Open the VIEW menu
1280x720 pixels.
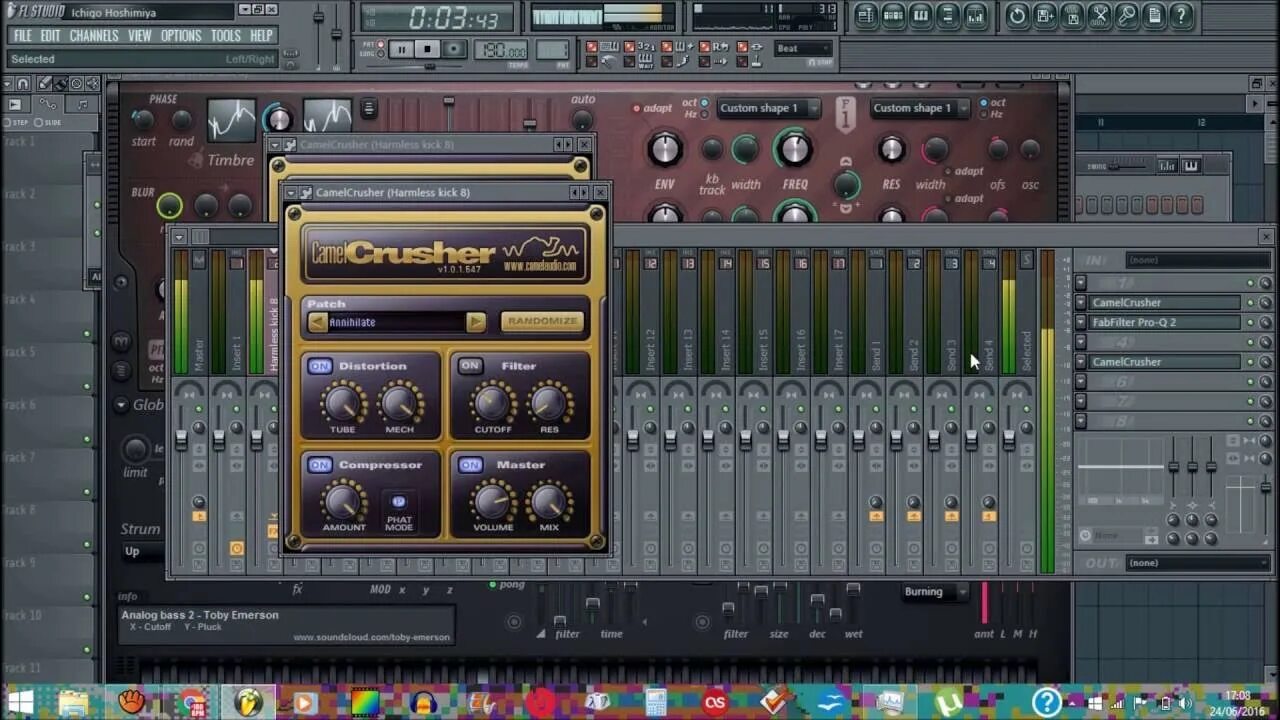[x=140, y=36]
